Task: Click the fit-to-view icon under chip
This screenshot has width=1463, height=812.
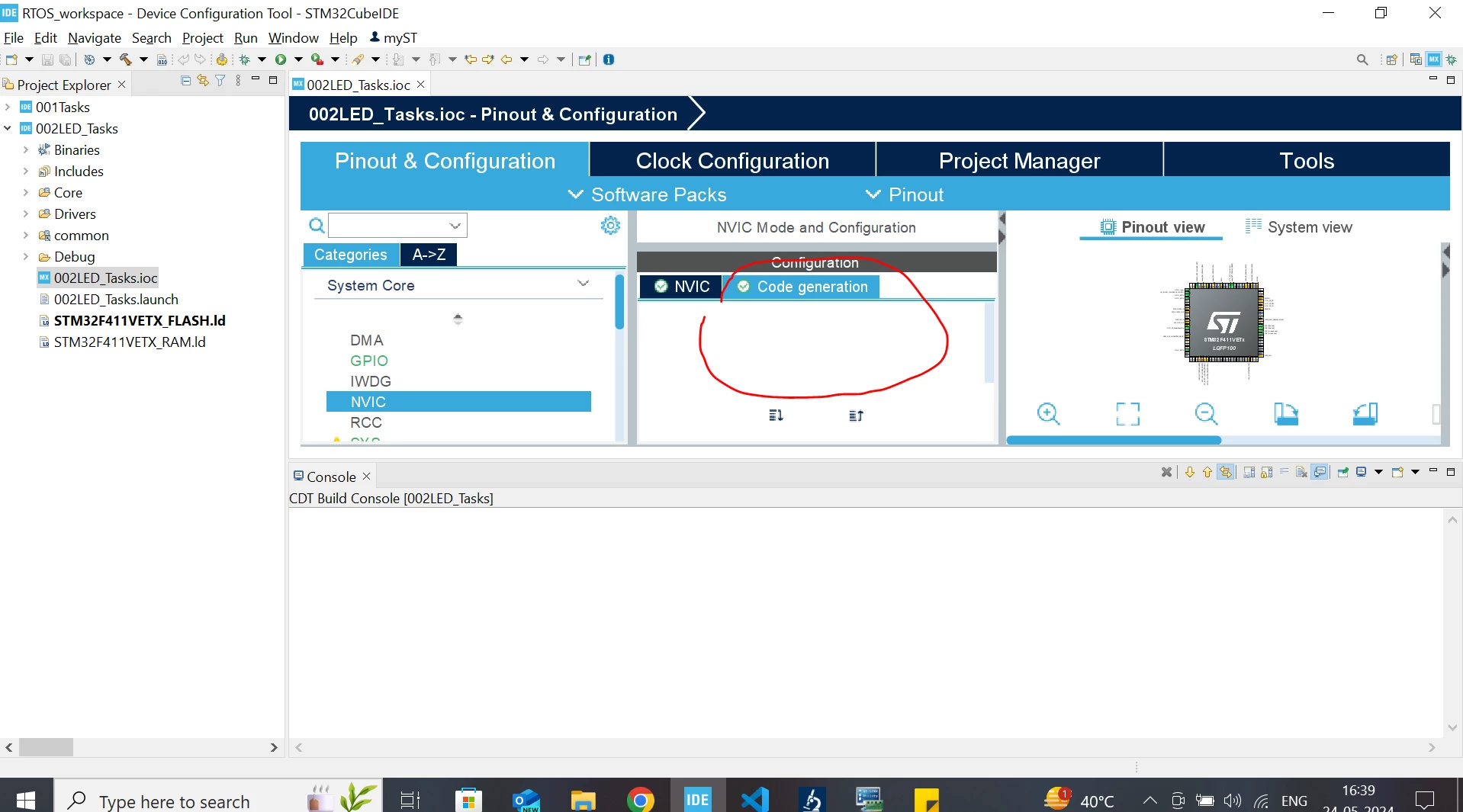Action: click(x=1127, y=414)
